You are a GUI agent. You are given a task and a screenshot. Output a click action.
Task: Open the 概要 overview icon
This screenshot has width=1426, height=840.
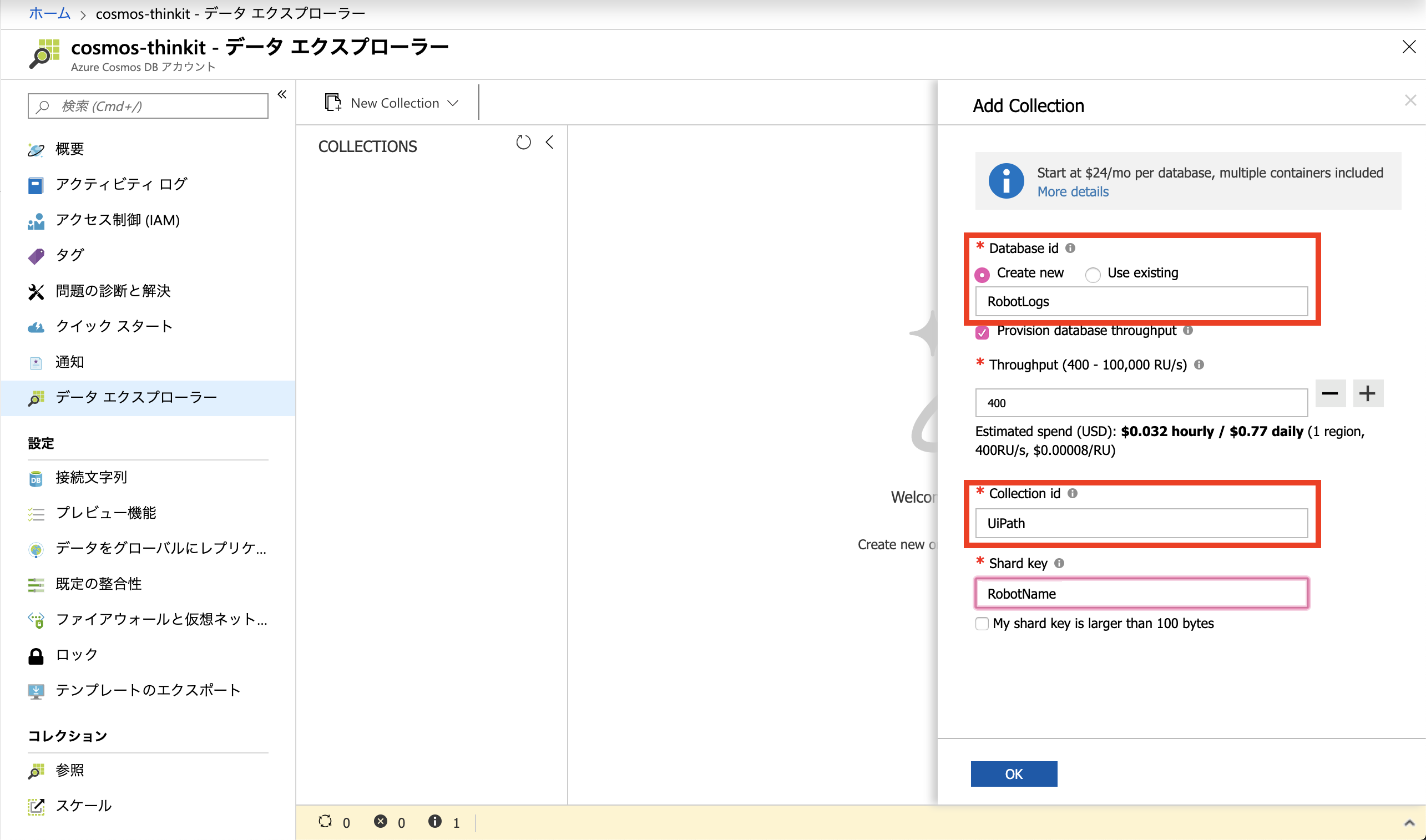click(x=36, y=149)
